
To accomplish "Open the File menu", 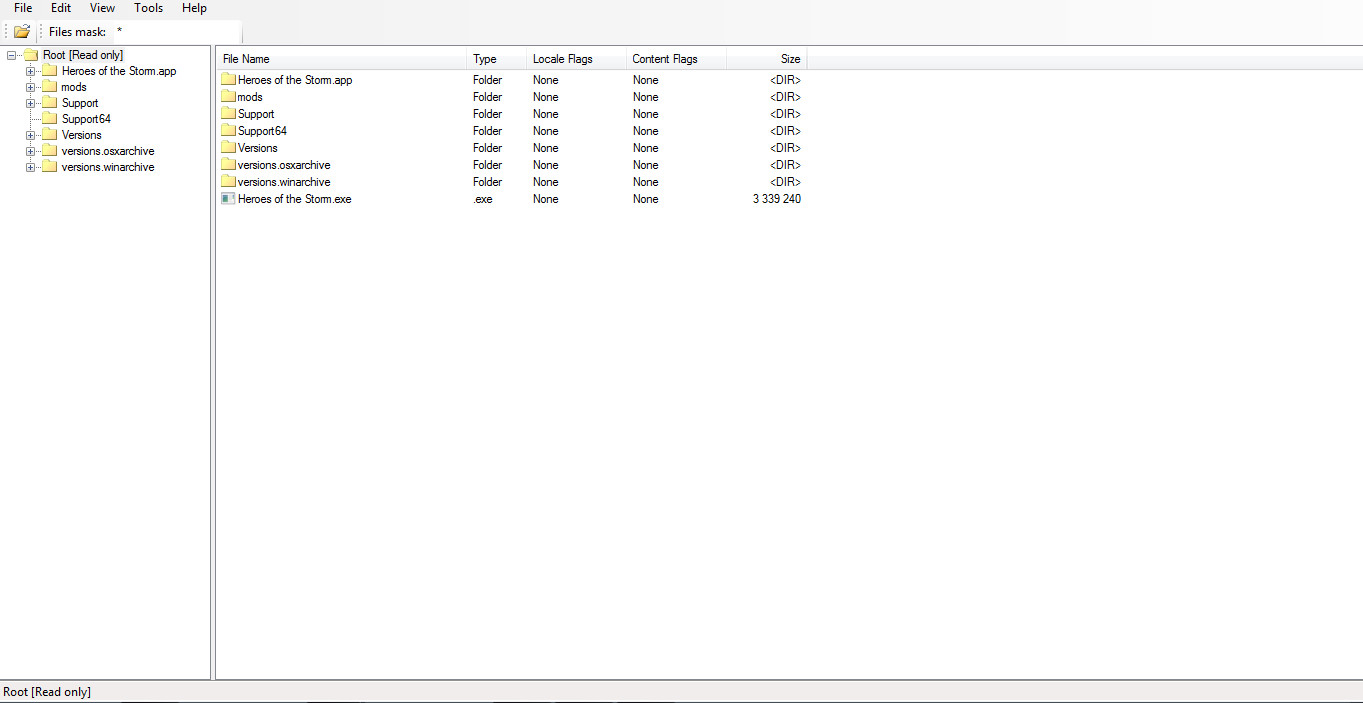I will click(23, 8).
